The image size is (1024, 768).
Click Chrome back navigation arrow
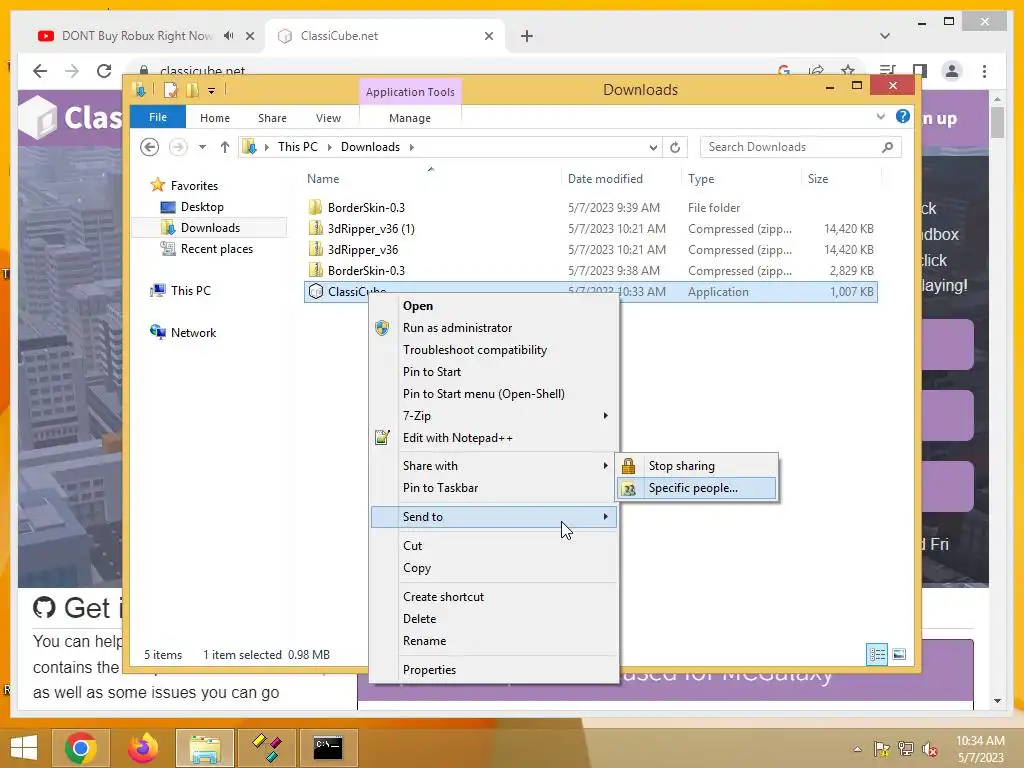40,71
